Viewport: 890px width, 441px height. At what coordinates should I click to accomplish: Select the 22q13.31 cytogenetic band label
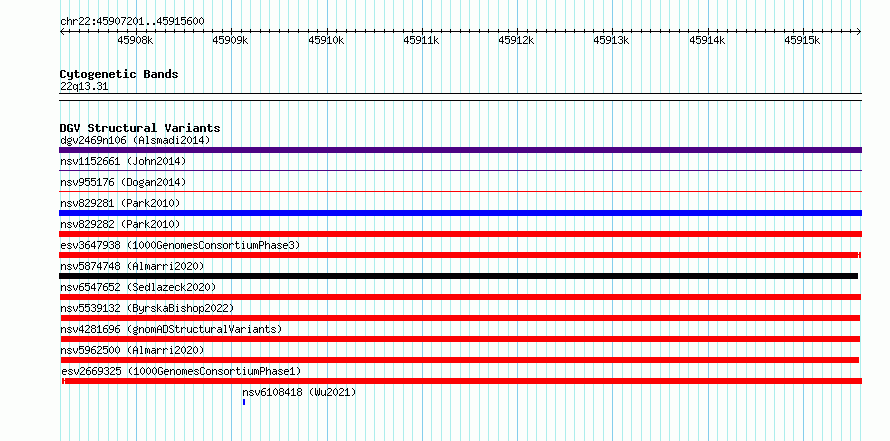[84, 87]
